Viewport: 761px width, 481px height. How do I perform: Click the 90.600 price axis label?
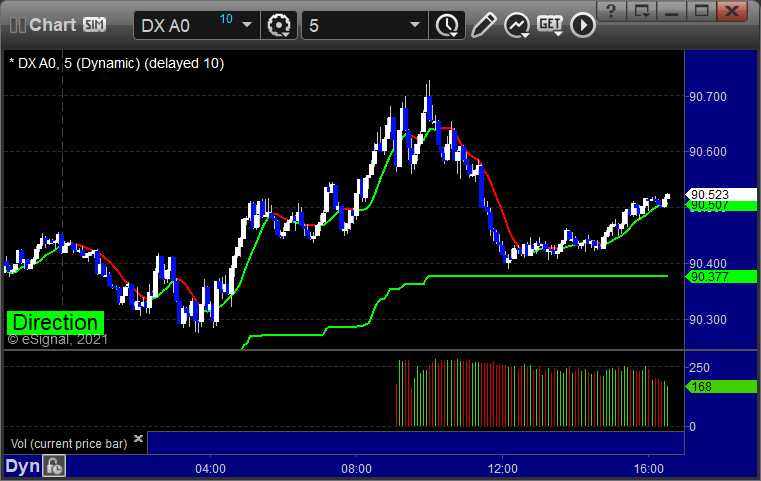point(708,152)
